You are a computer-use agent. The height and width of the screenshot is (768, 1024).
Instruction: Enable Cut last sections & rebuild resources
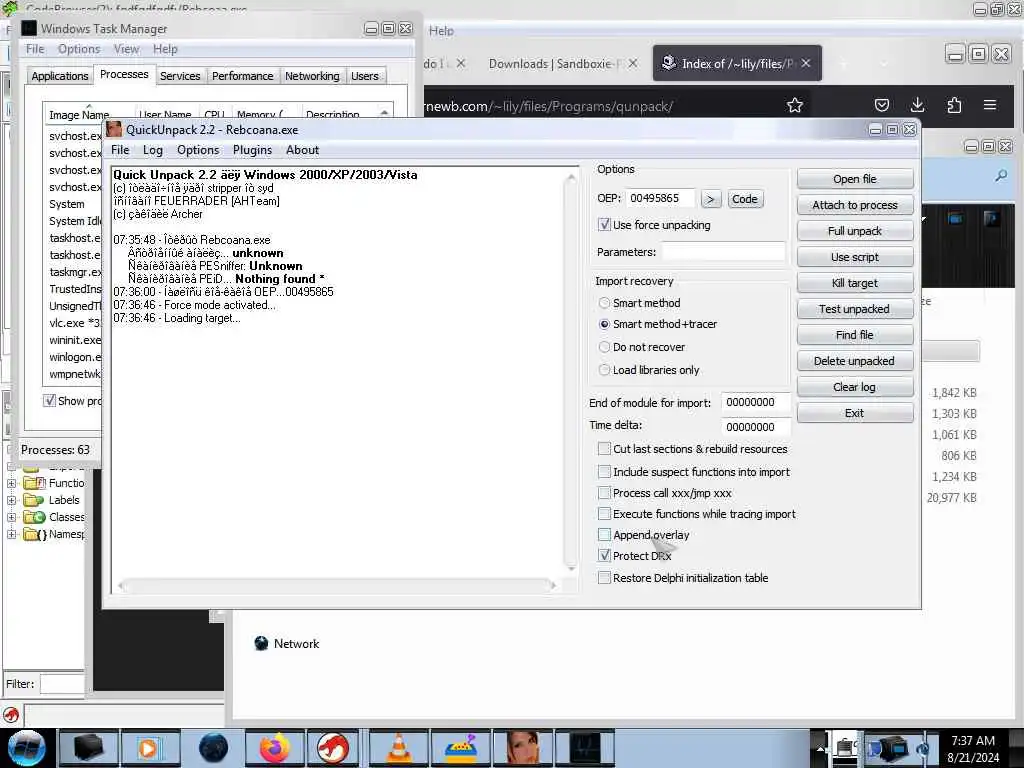click(604, 449)
